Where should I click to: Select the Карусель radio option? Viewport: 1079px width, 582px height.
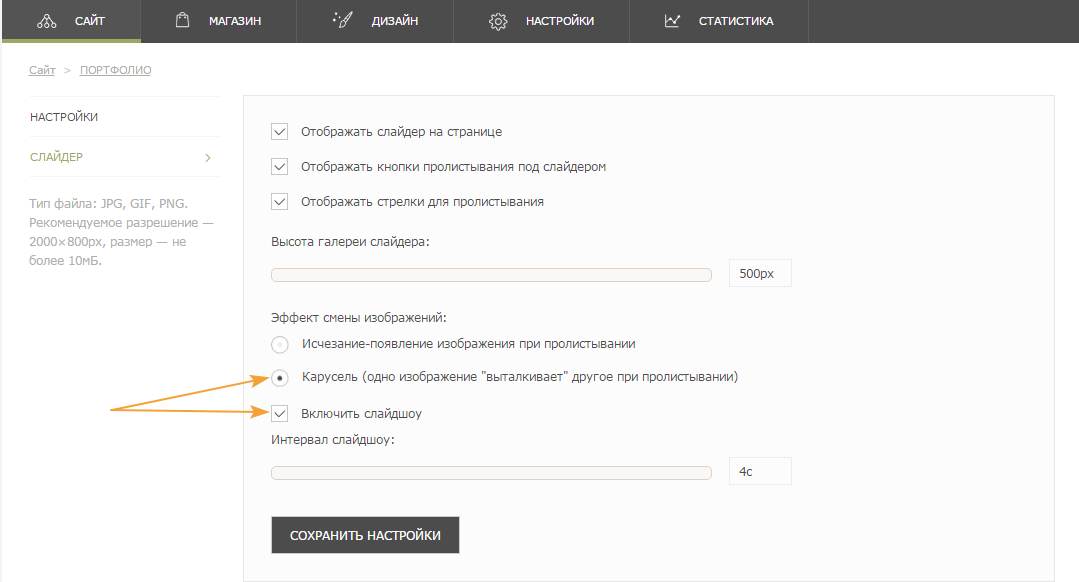coord(279,378)
